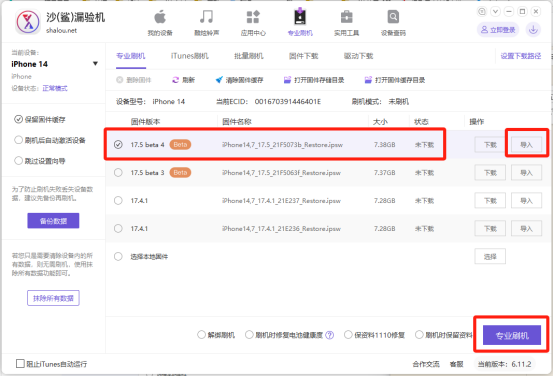The width and height of the screenshot is (553, 377).
Task: Click iPhone14,7_17.5_21F5063f_Restore.ipsw file name
Action: (281, 173)
